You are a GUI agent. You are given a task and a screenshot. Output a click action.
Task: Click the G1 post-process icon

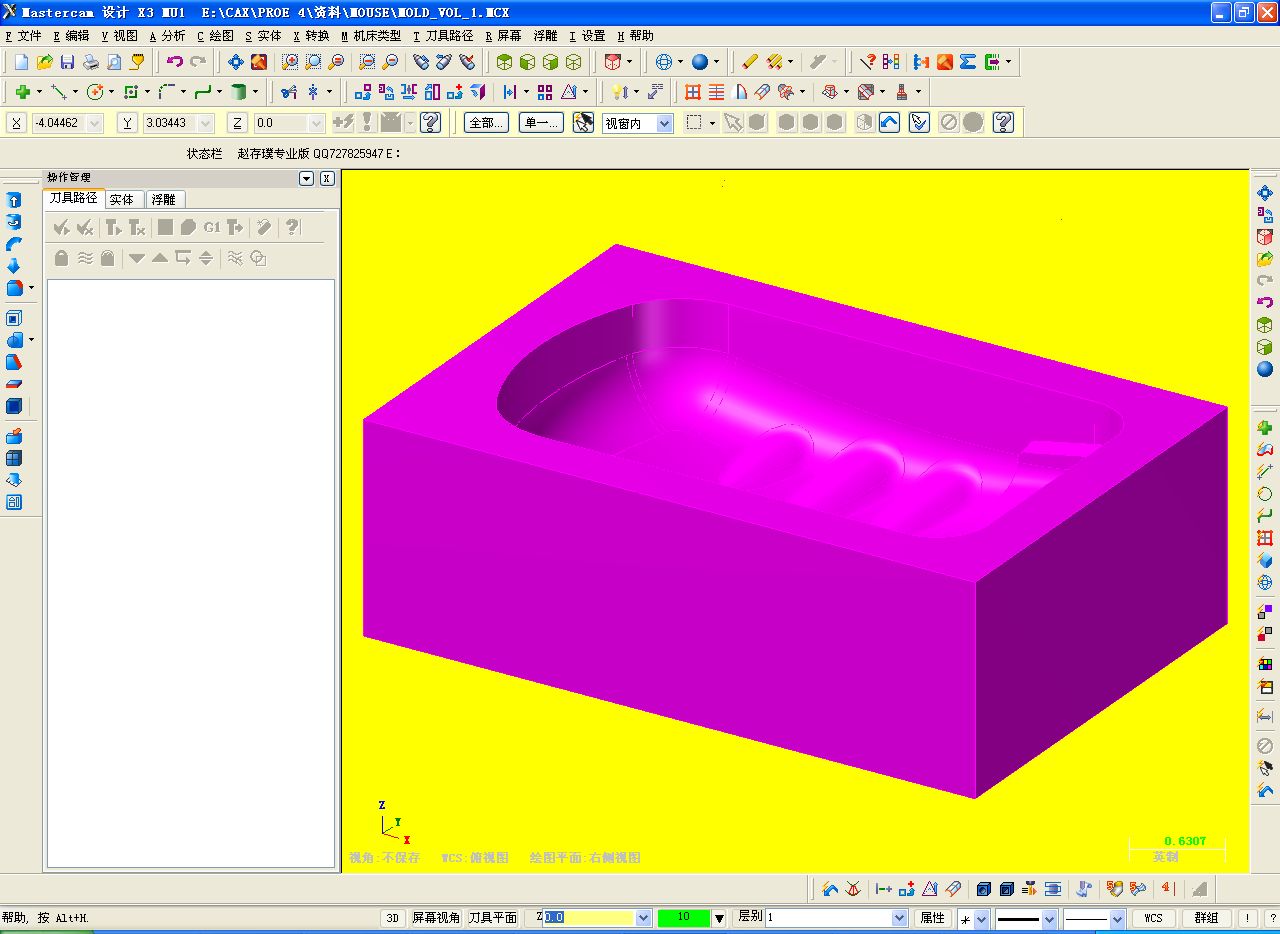(212, 228)
